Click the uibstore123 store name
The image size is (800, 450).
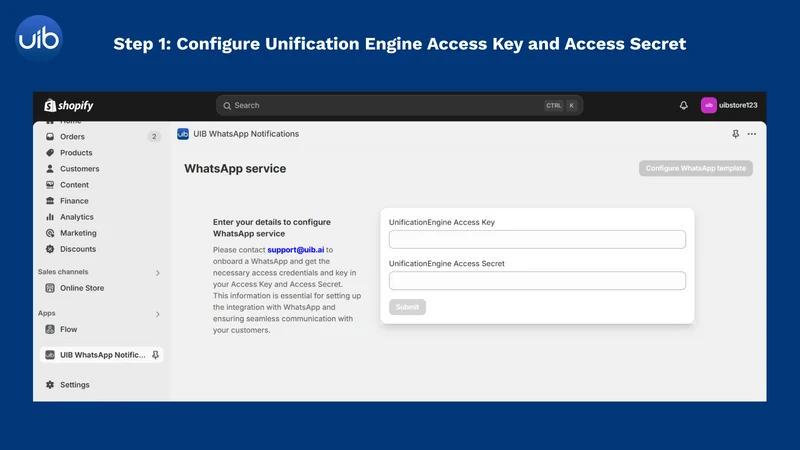(x=738, y=106)
